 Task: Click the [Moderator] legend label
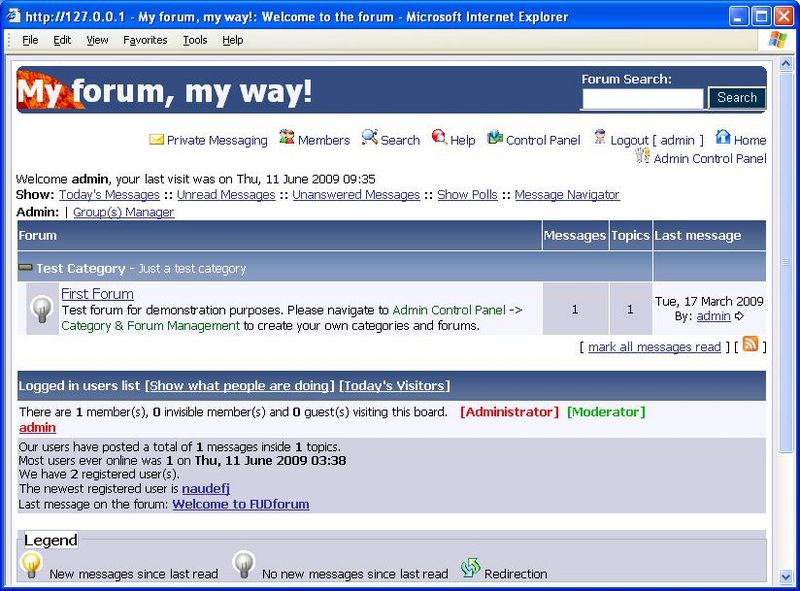click(x=606, y=412)
